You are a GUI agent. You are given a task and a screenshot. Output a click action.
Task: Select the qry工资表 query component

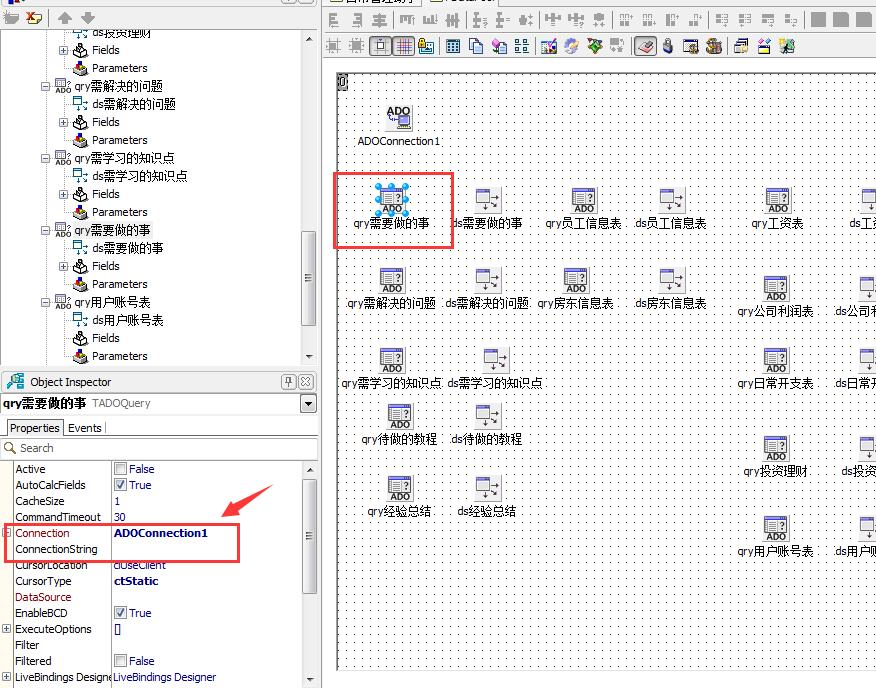[778, 200]
